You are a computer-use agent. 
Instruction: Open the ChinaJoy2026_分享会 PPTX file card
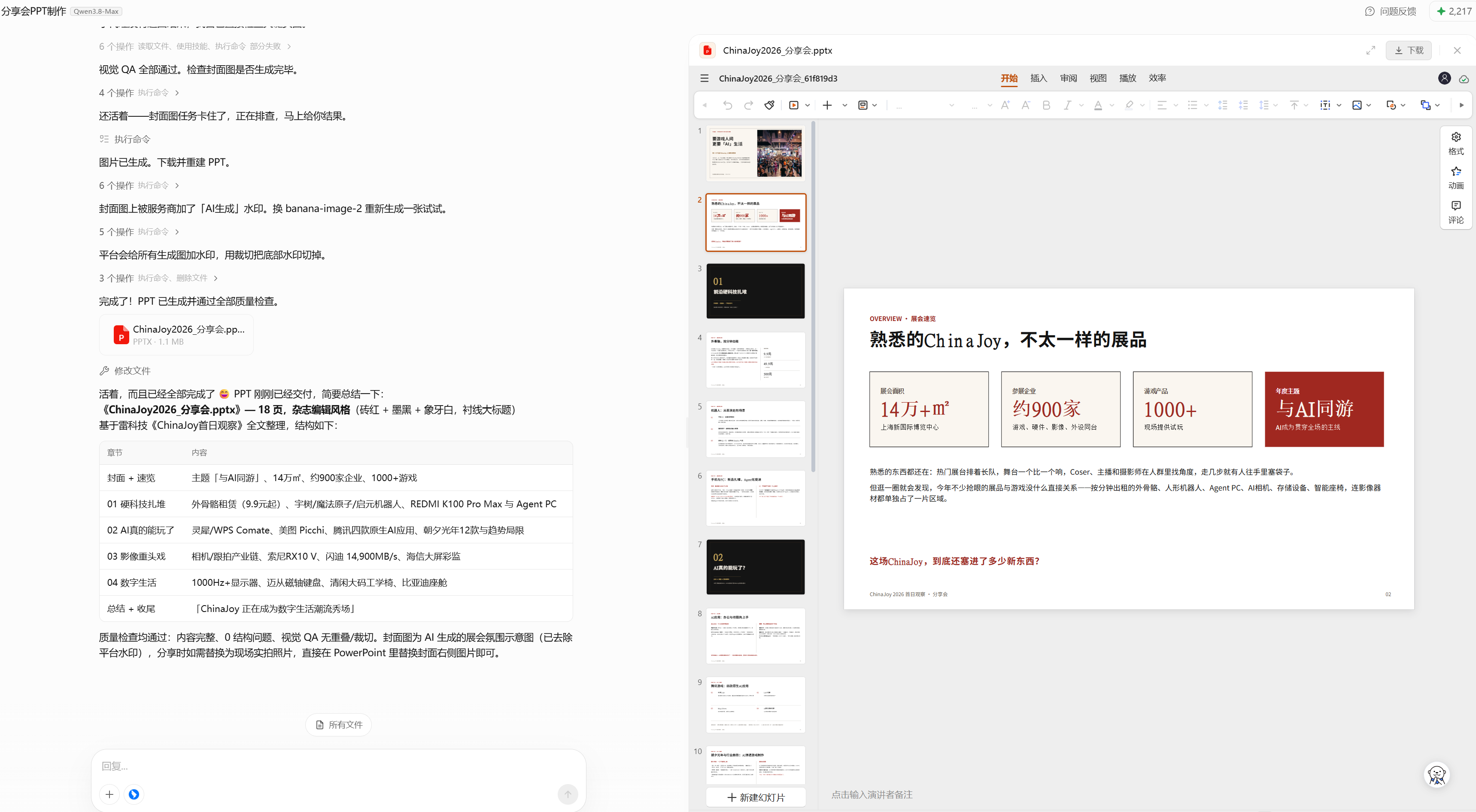coord(176,334)
